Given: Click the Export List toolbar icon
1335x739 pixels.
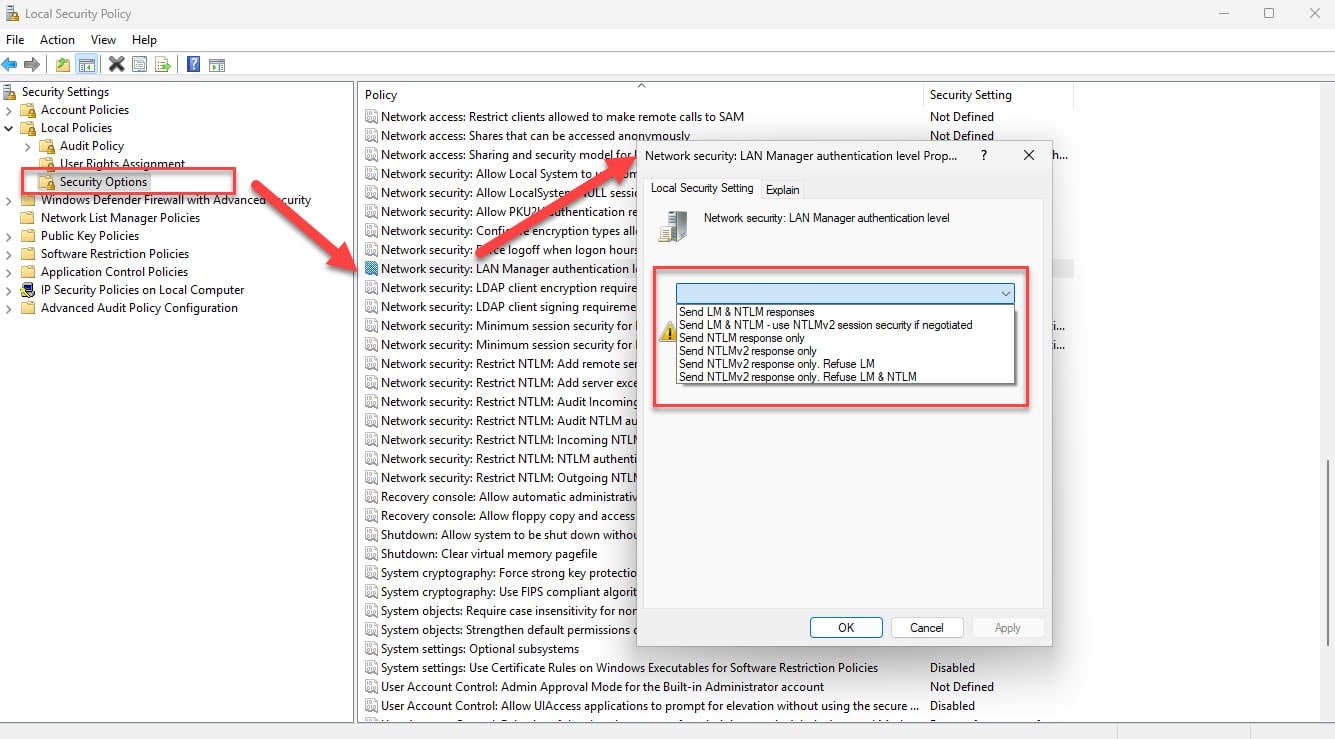Looking at the screenshot, I should (162, 65).
